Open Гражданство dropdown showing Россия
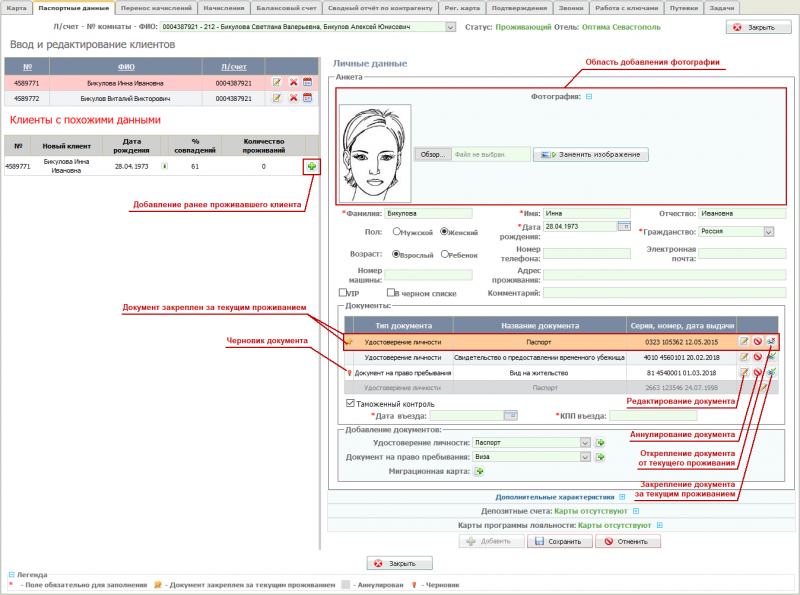This screenshot has width=800, height=595. 768,232
